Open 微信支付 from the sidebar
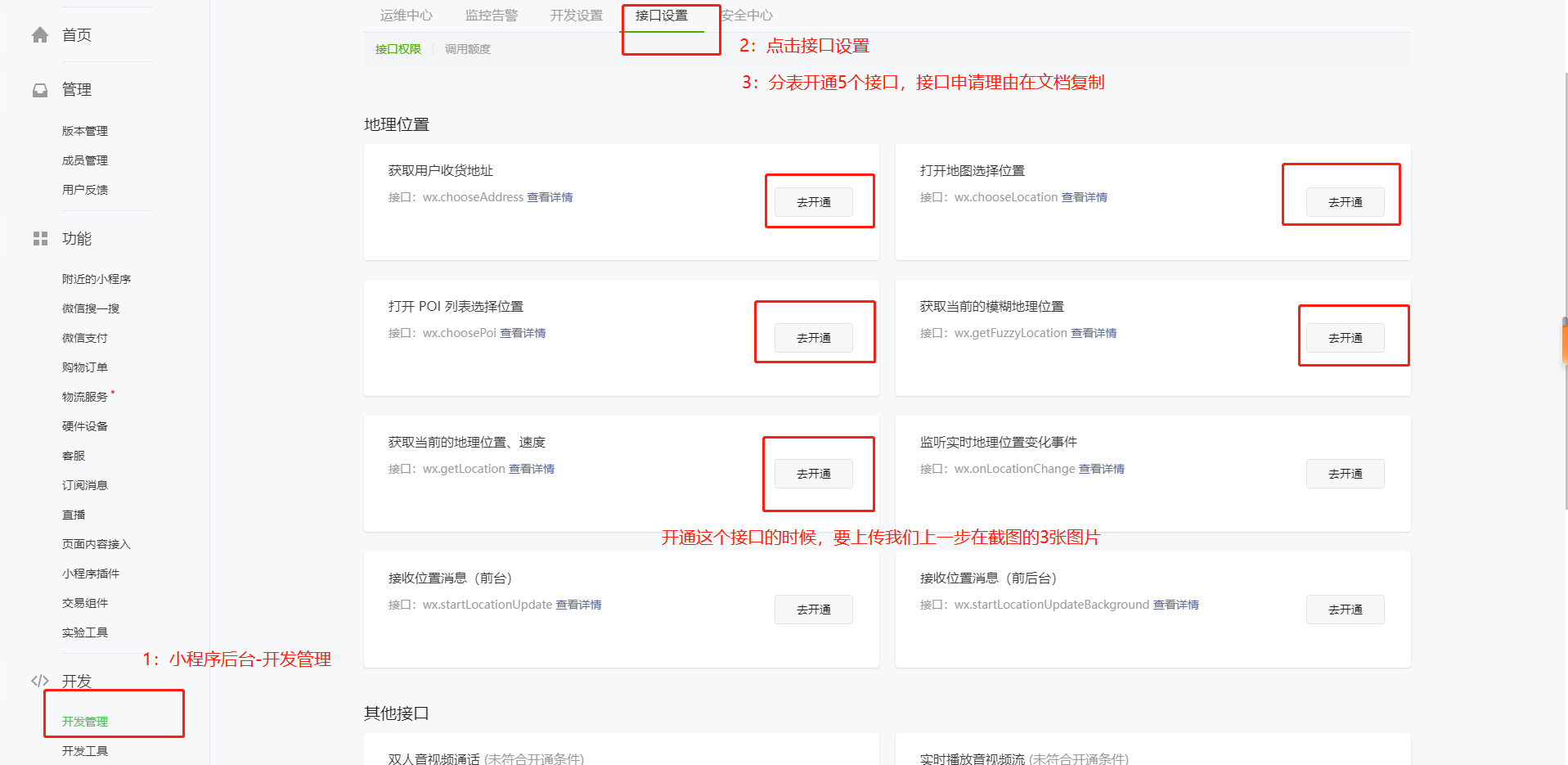Viewport: 1568px width, 765px height. click(85, 338)
